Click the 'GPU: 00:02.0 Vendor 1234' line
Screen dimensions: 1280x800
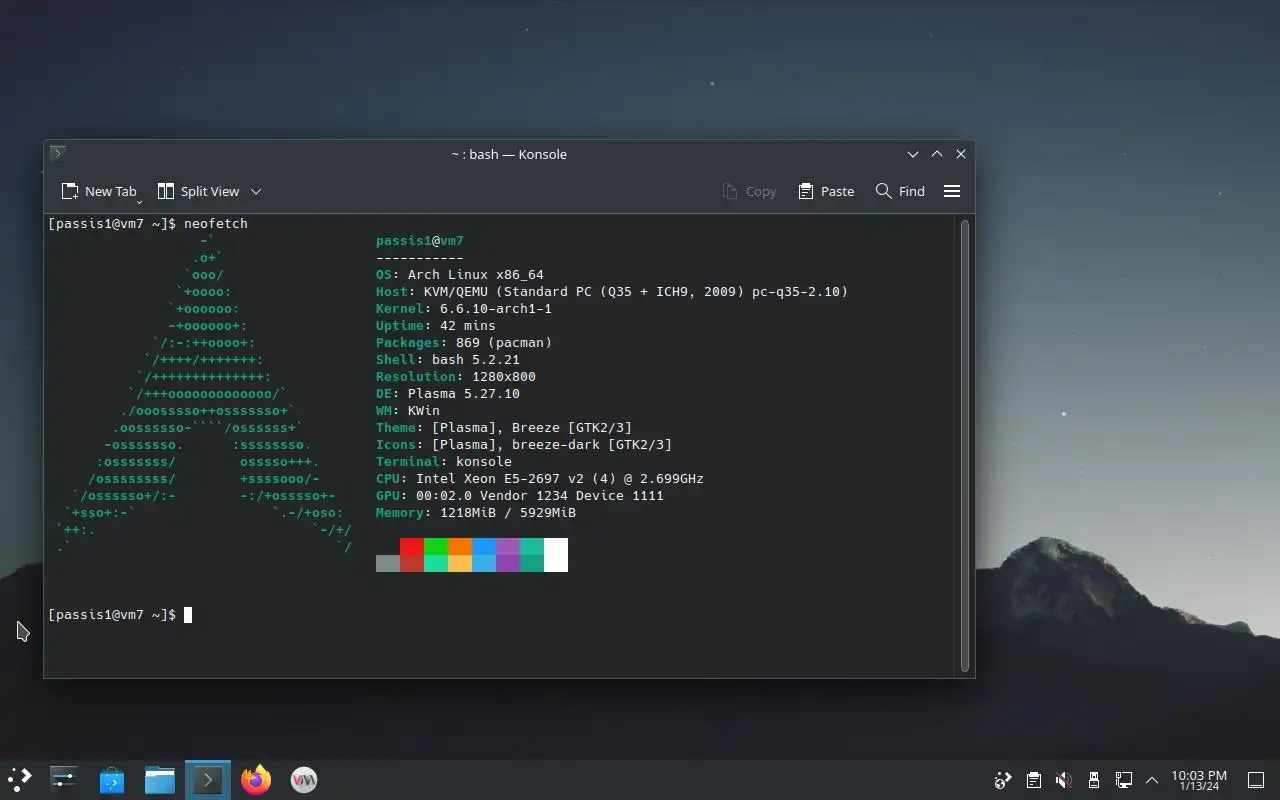coord(520,496)
